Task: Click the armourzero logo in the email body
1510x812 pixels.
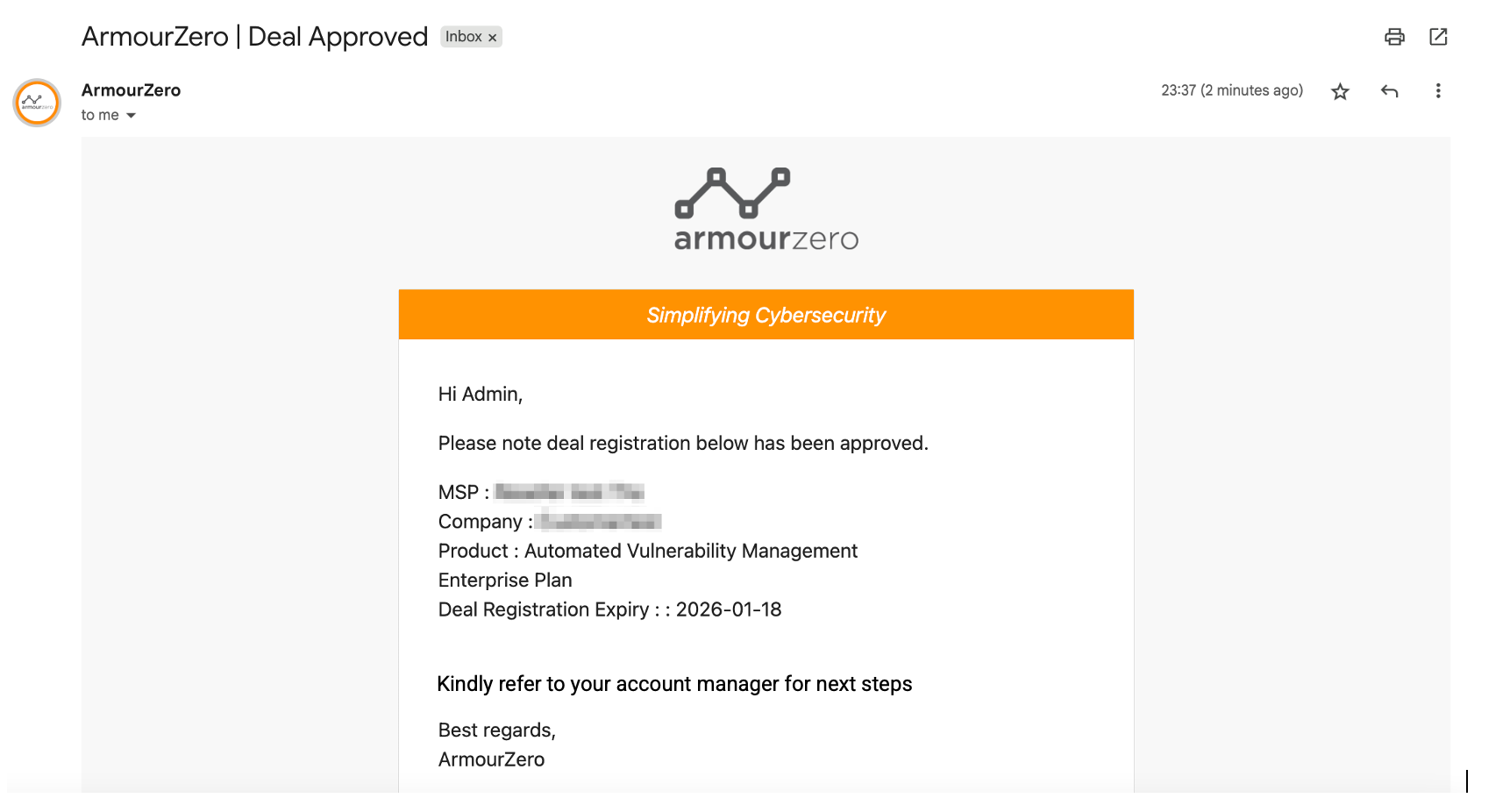Action: coord(766,209)
